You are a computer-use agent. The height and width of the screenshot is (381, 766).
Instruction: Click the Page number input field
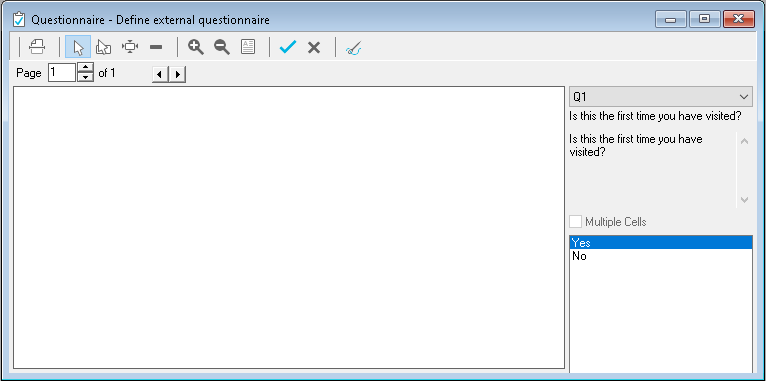point(62,72)
